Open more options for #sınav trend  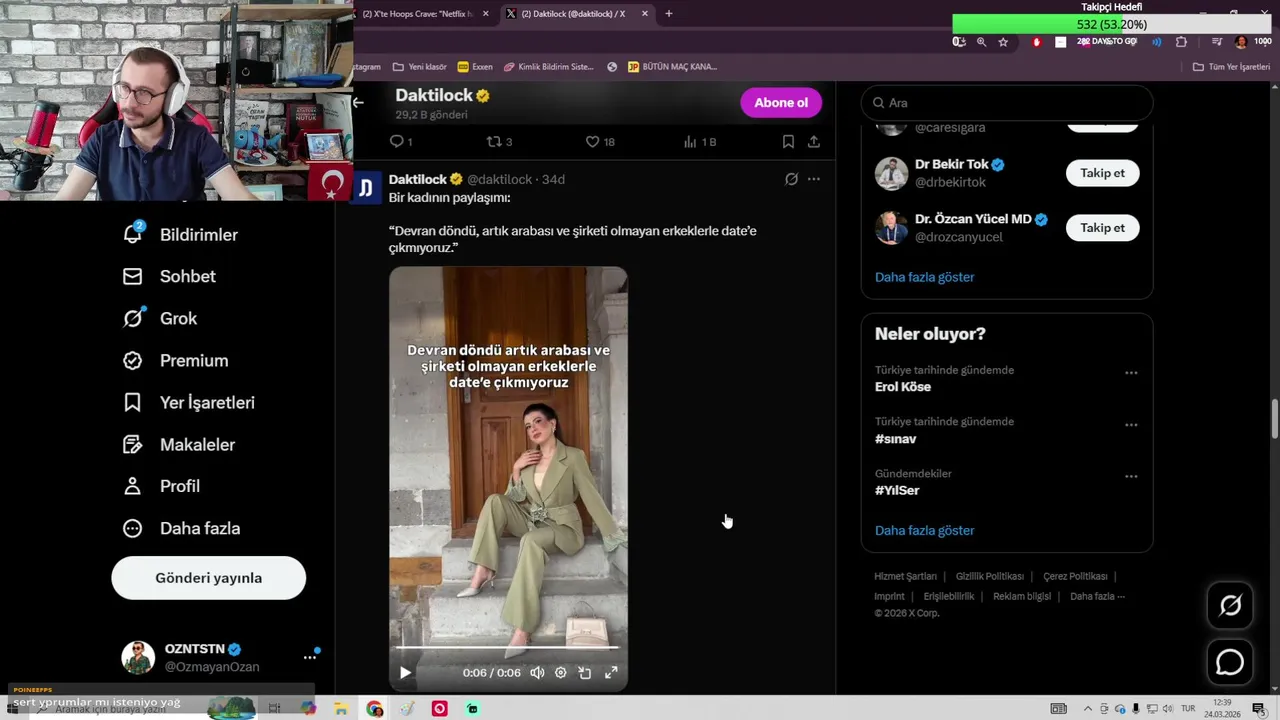1131,425
